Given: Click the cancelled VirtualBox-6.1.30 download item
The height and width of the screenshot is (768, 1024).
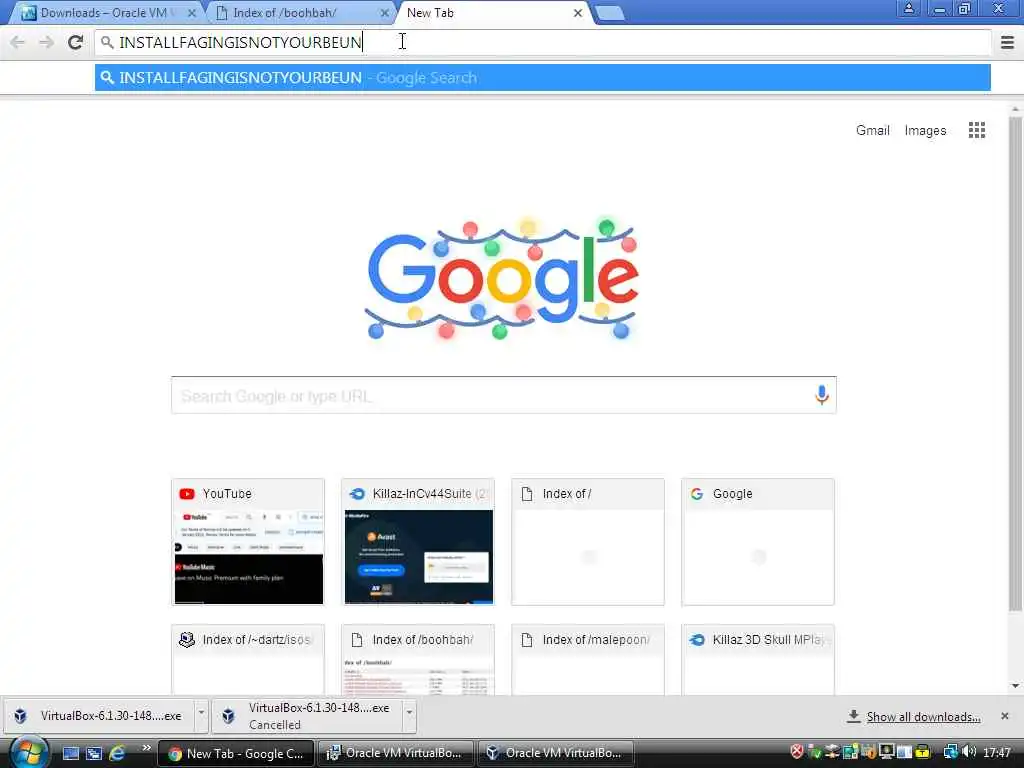Looking at the screenshot, I should click(x=307, y=716).
